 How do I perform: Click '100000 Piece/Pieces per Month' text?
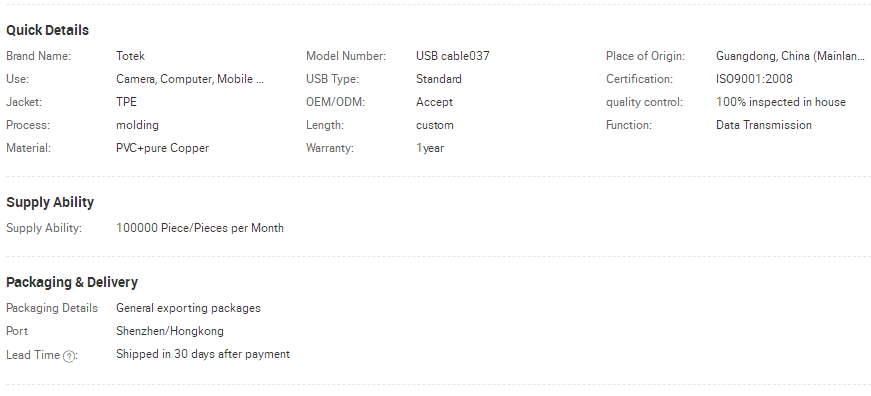[200, 228]
